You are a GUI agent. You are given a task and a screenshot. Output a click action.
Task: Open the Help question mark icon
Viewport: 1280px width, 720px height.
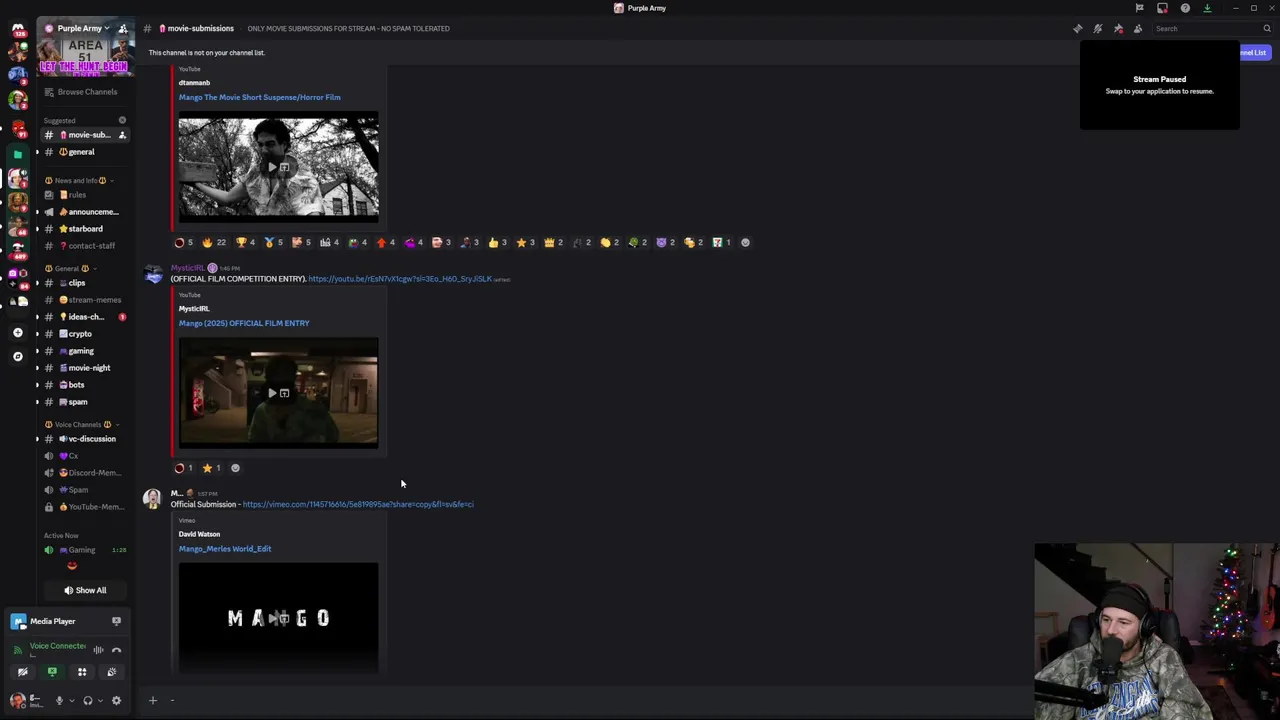1185,8
